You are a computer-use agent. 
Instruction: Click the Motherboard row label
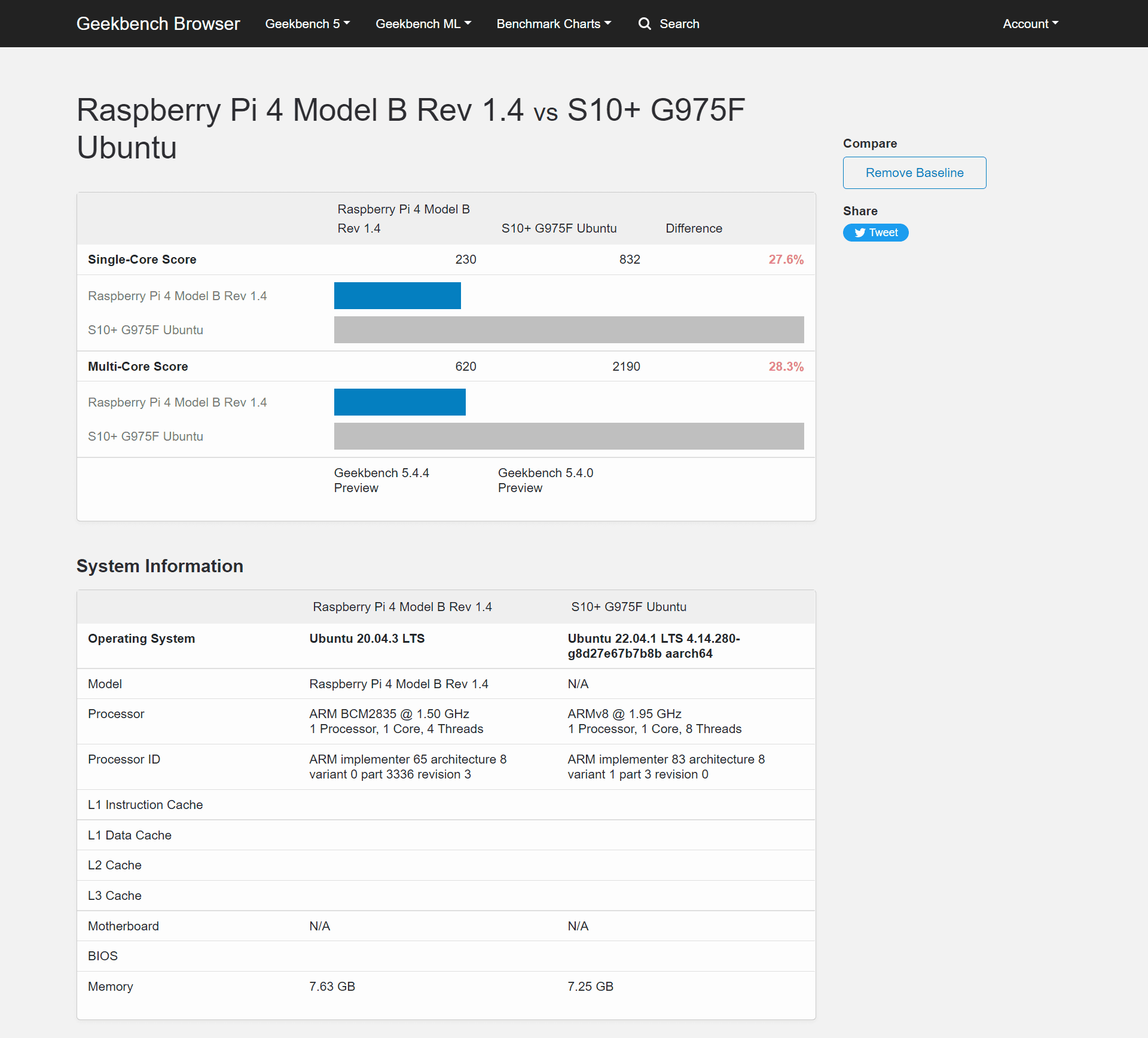tap(123, 926)
